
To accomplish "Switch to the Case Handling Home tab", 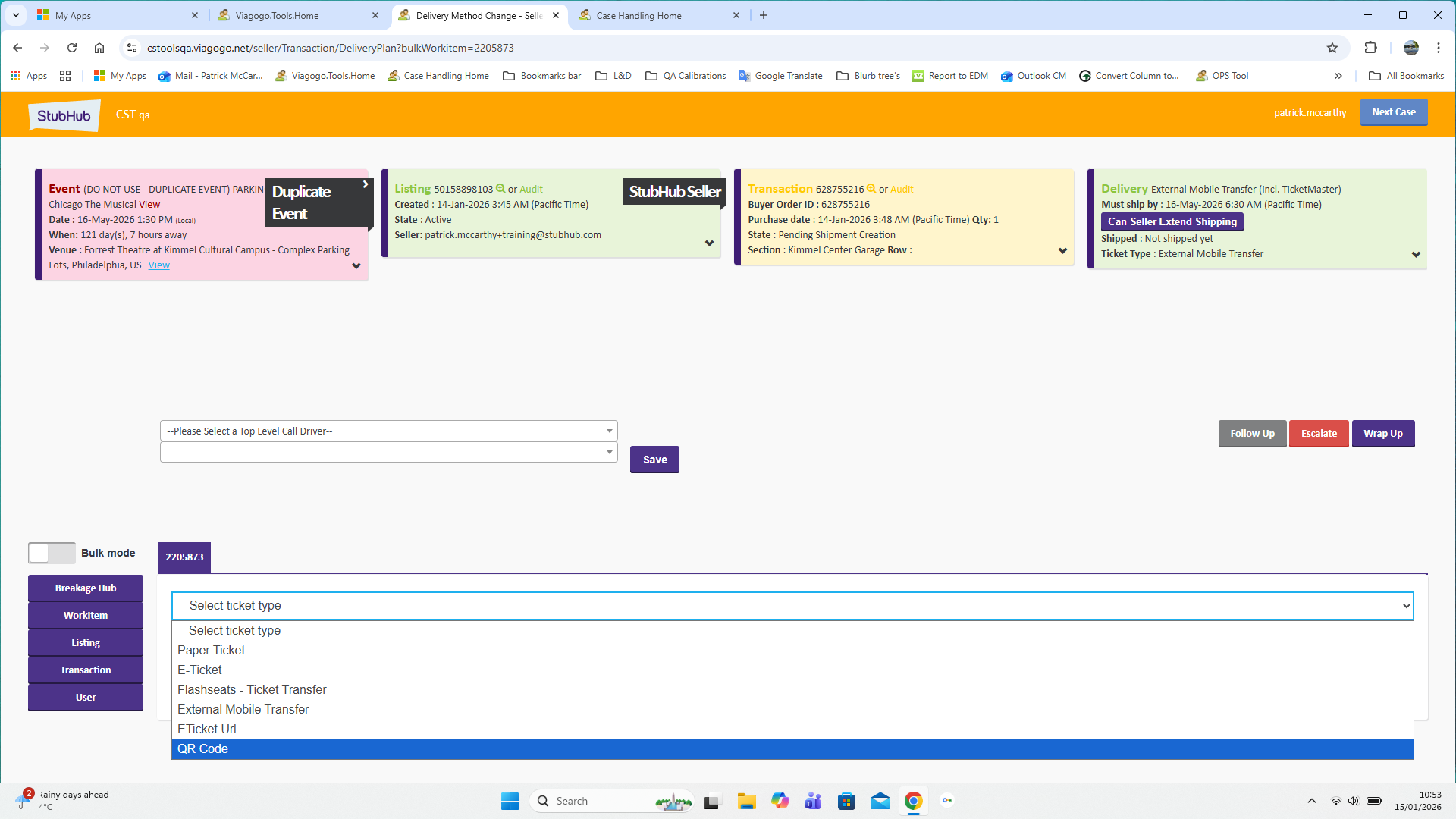I will point(639,15).
